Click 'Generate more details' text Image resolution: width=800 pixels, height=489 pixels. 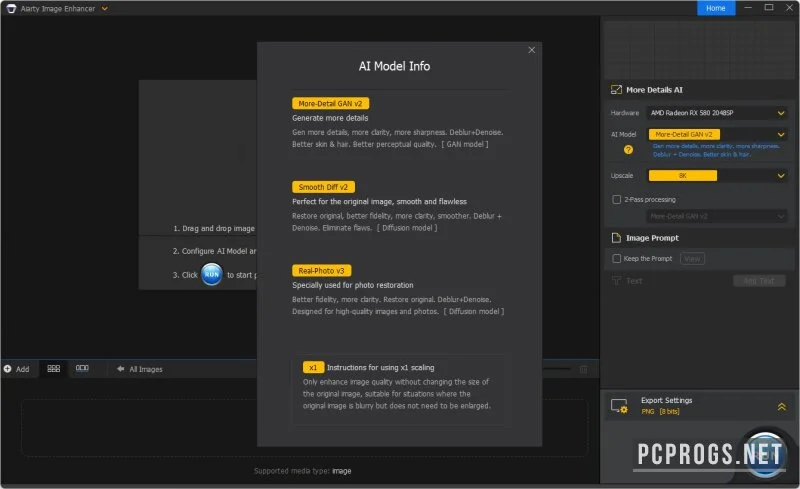[330, 118]
